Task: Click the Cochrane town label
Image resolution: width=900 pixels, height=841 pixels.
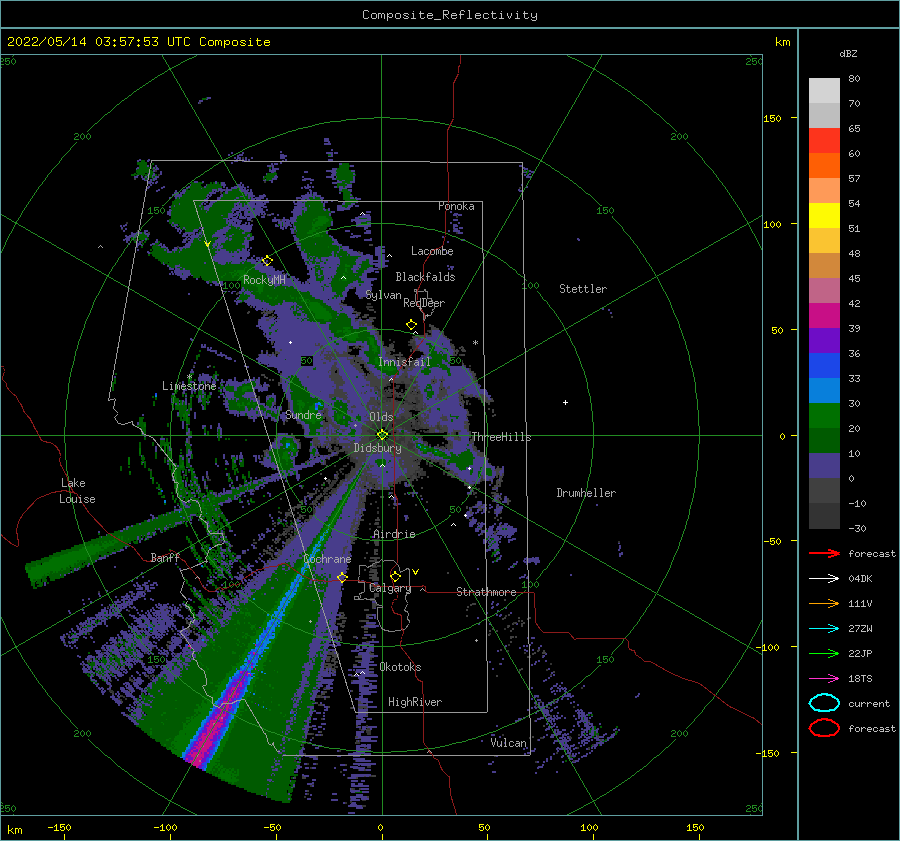Action: pos(327,559)
